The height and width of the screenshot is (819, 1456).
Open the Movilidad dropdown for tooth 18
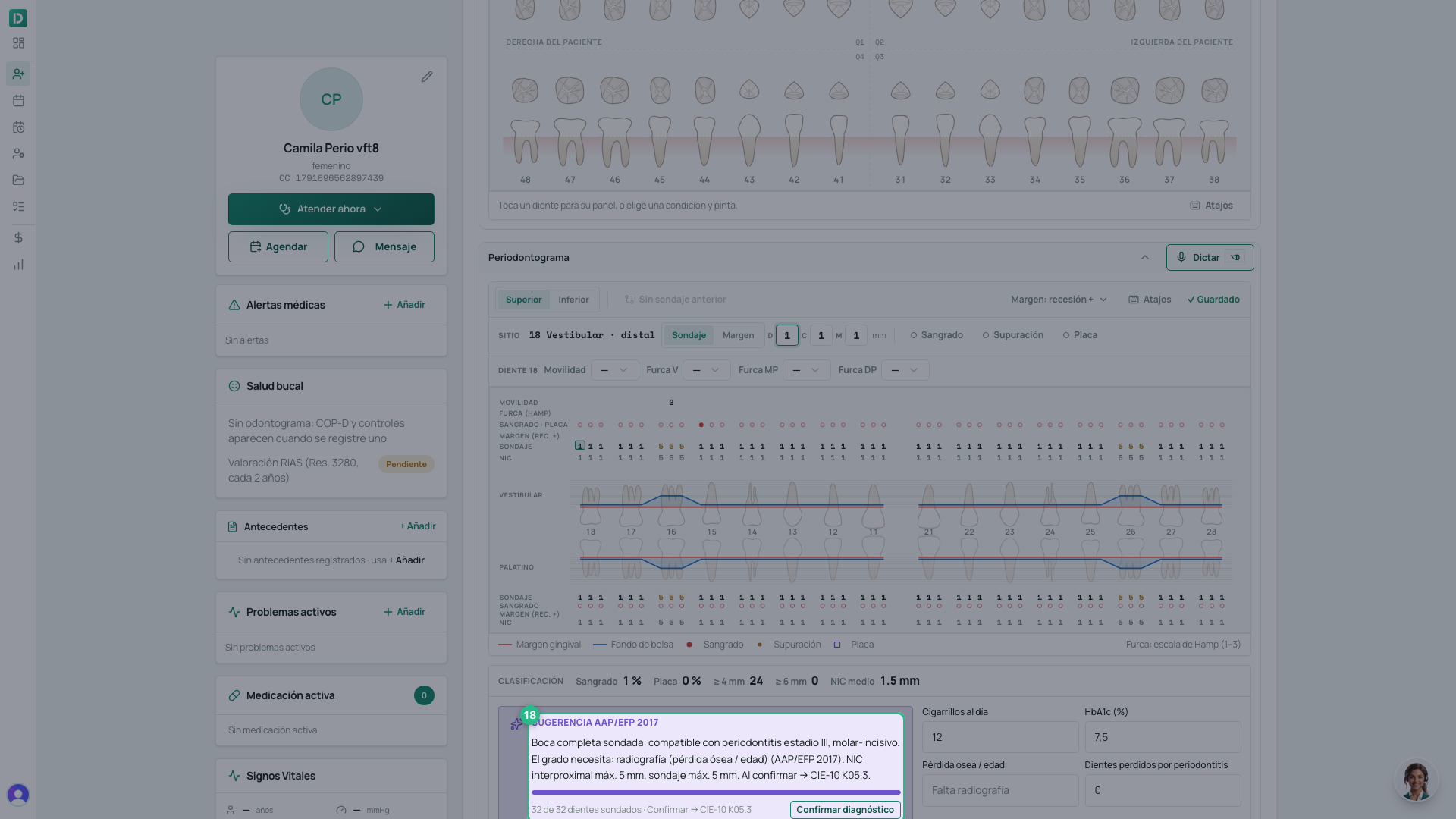pos(614,370)
